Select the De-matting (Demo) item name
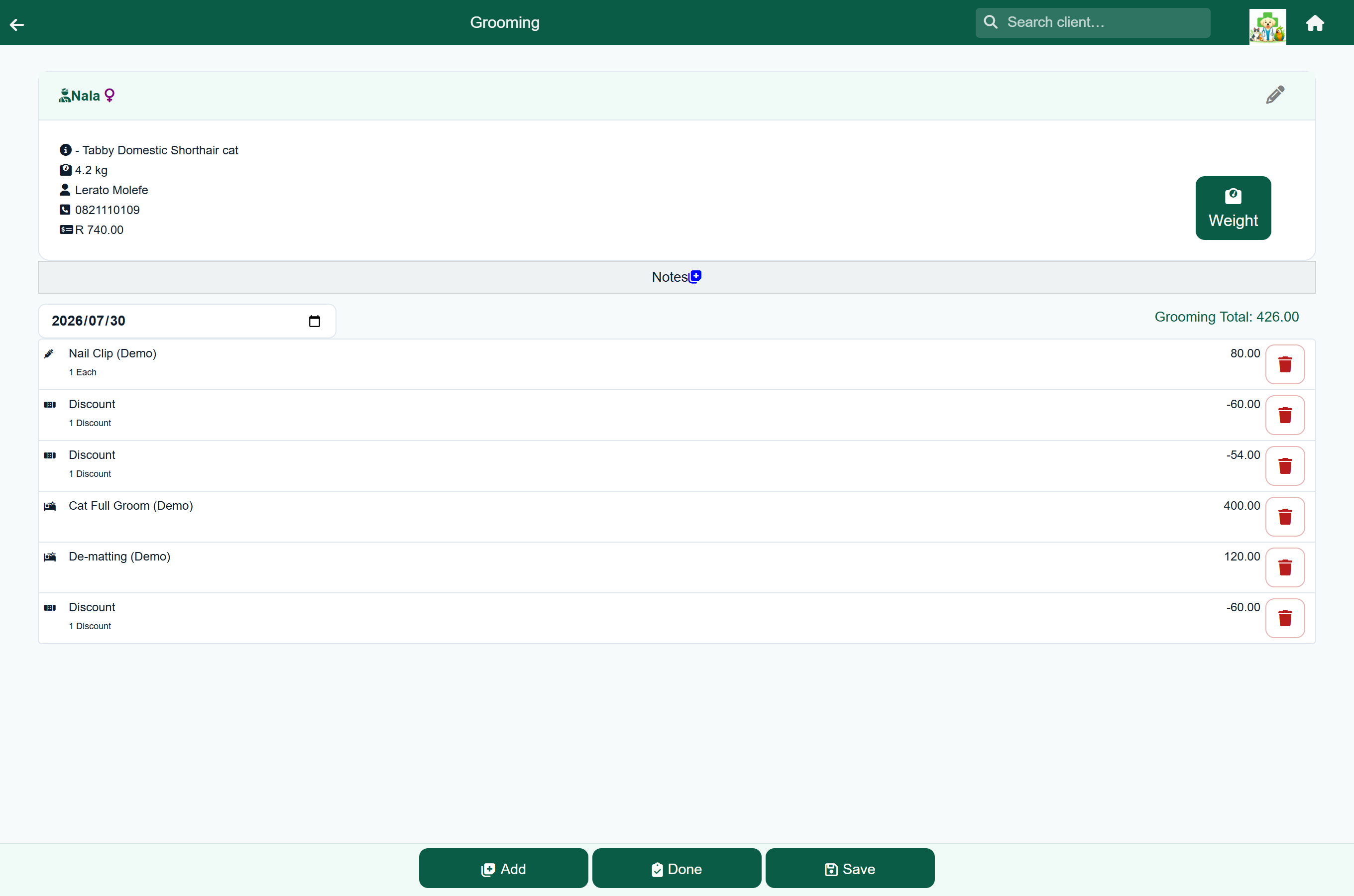Screen dimensions: 1354x896 coord(119,557)
